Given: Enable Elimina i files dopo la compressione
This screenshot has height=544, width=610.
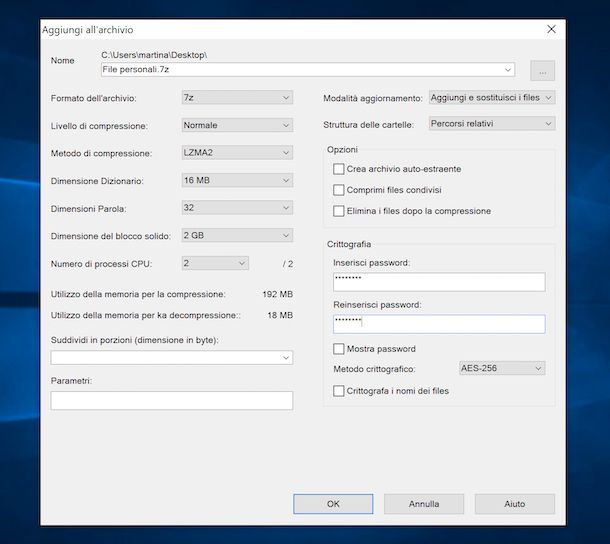Looking at the screenshot, I should click(338, 211).
